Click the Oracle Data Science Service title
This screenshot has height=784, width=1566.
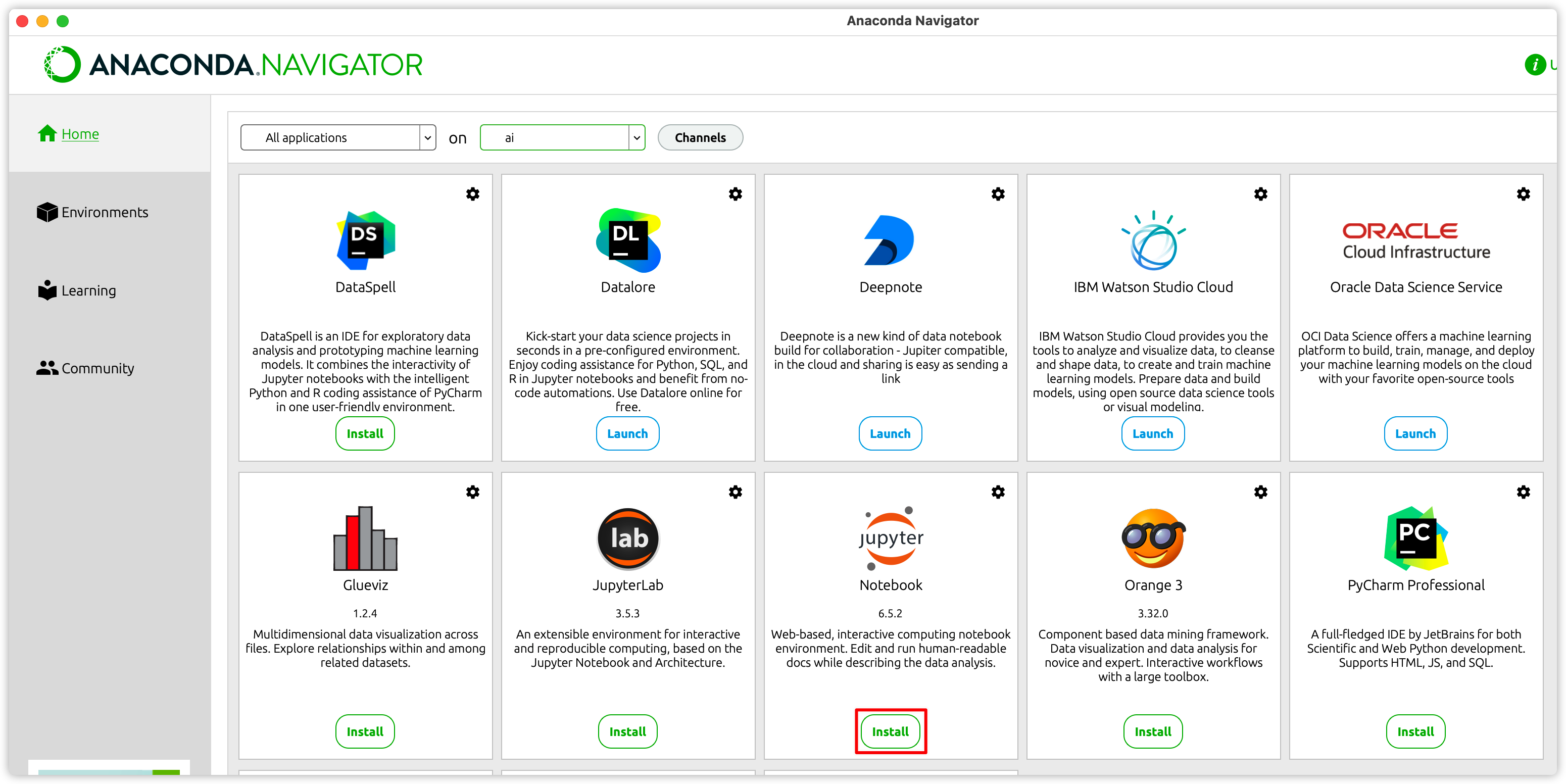click(x=1416, y=287)
